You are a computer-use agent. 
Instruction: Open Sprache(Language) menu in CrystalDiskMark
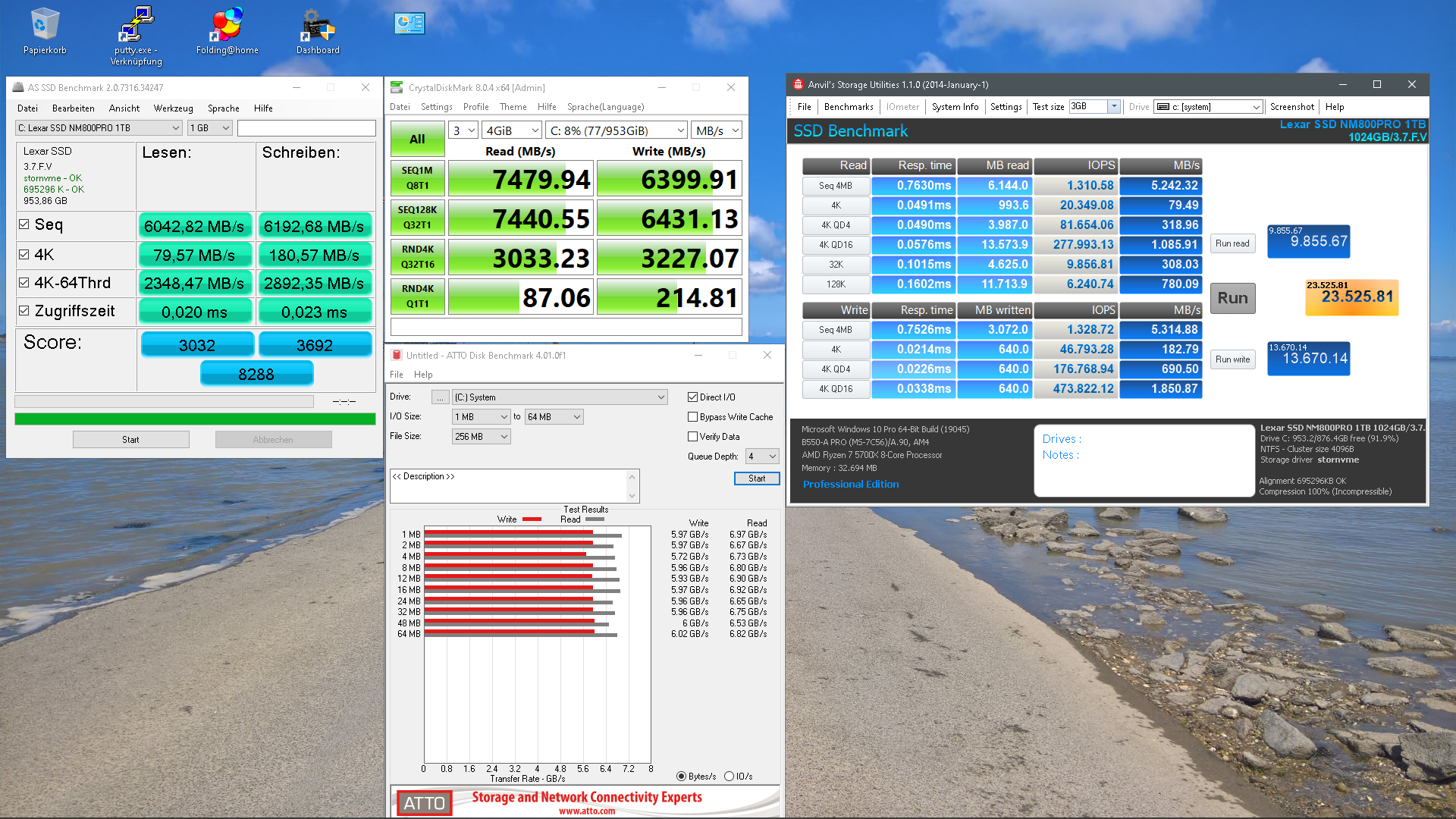606,107
